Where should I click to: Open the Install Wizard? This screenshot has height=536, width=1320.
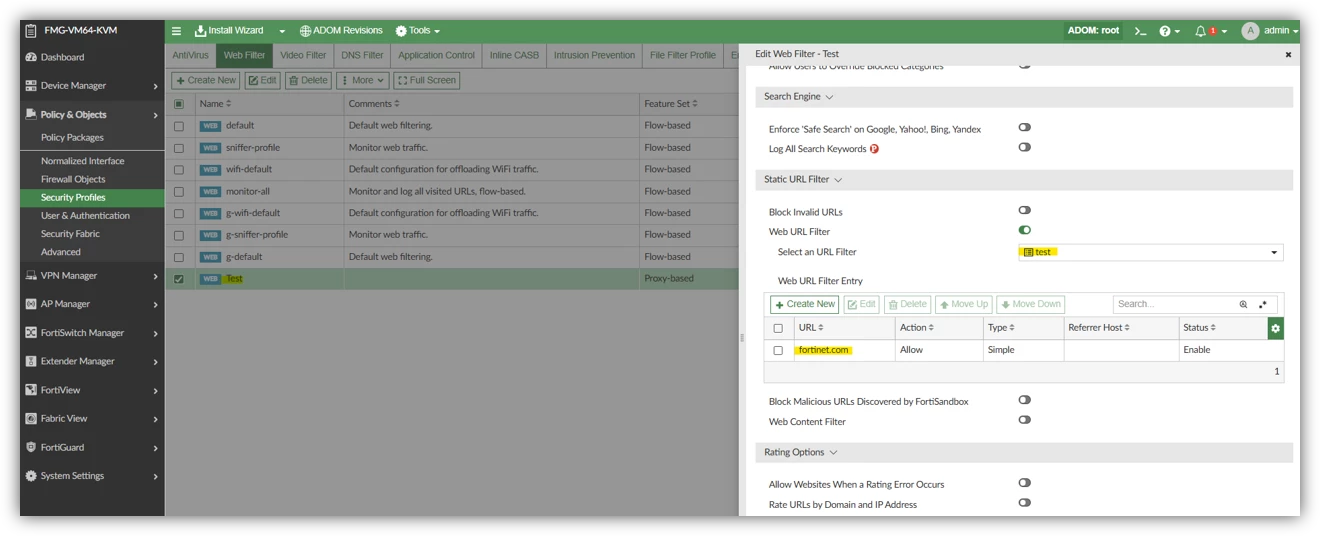[x=229, y=31]
